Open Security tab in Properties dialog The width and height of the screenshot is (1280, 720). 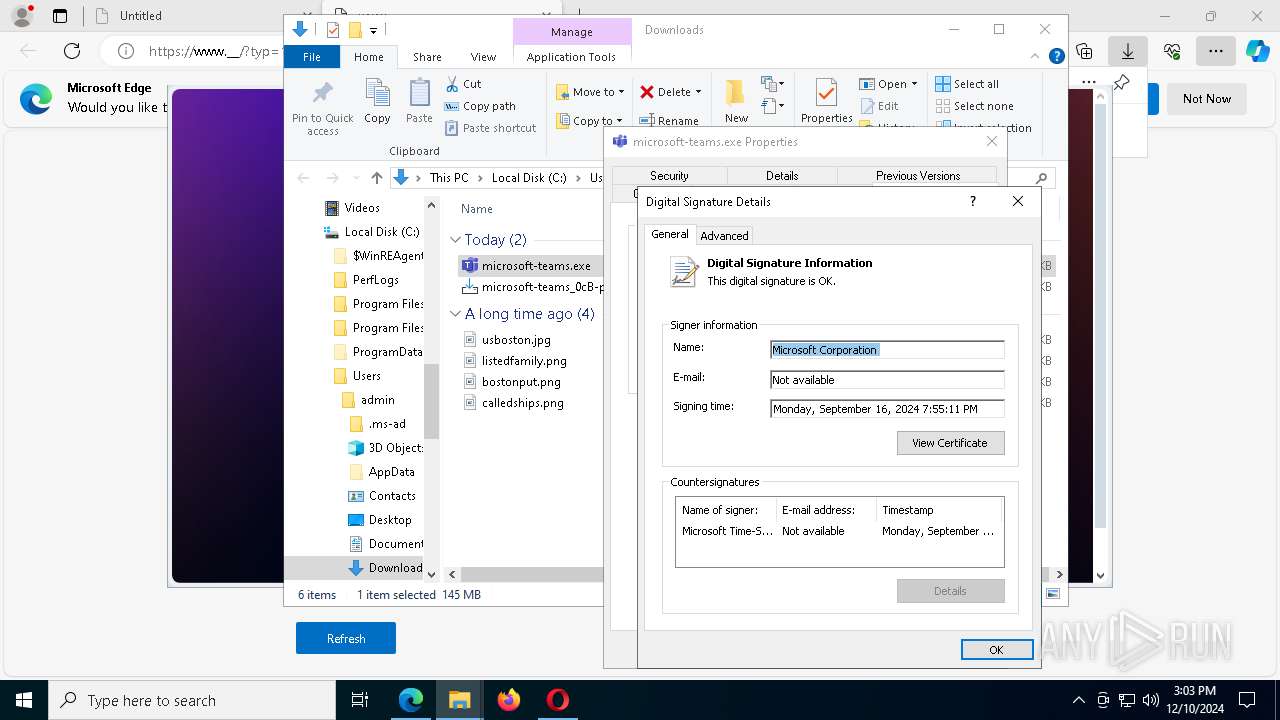(x=669, y=176)
